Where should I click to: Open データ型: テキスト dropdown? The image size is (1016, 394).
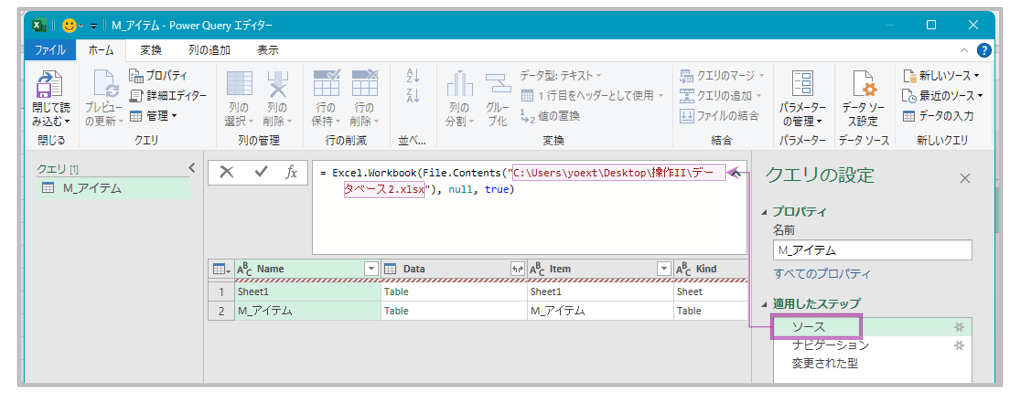click(x=561, y=75)
